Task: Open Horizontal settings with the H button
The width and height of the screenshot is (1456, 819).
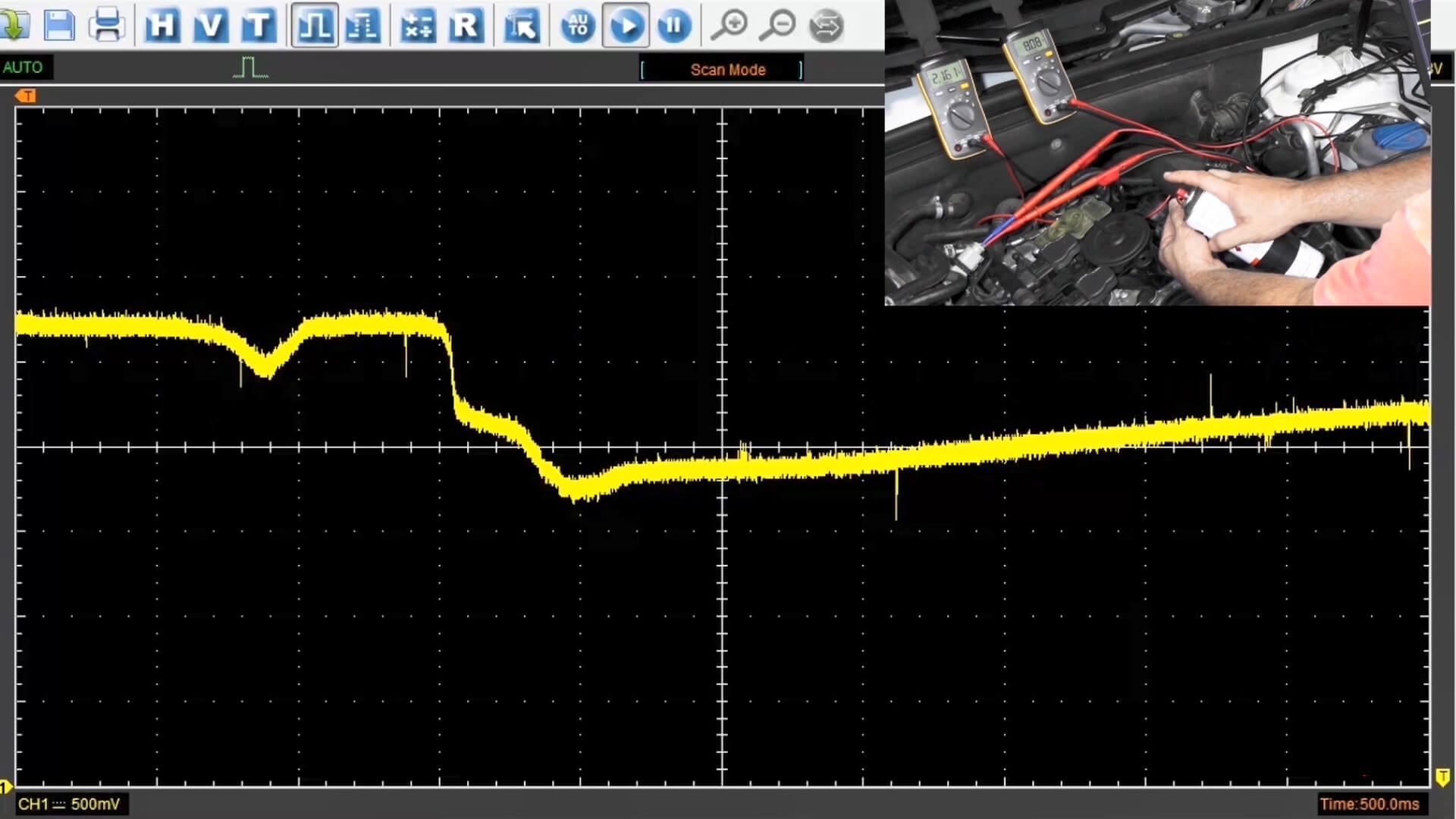Action: coord(162,26)
